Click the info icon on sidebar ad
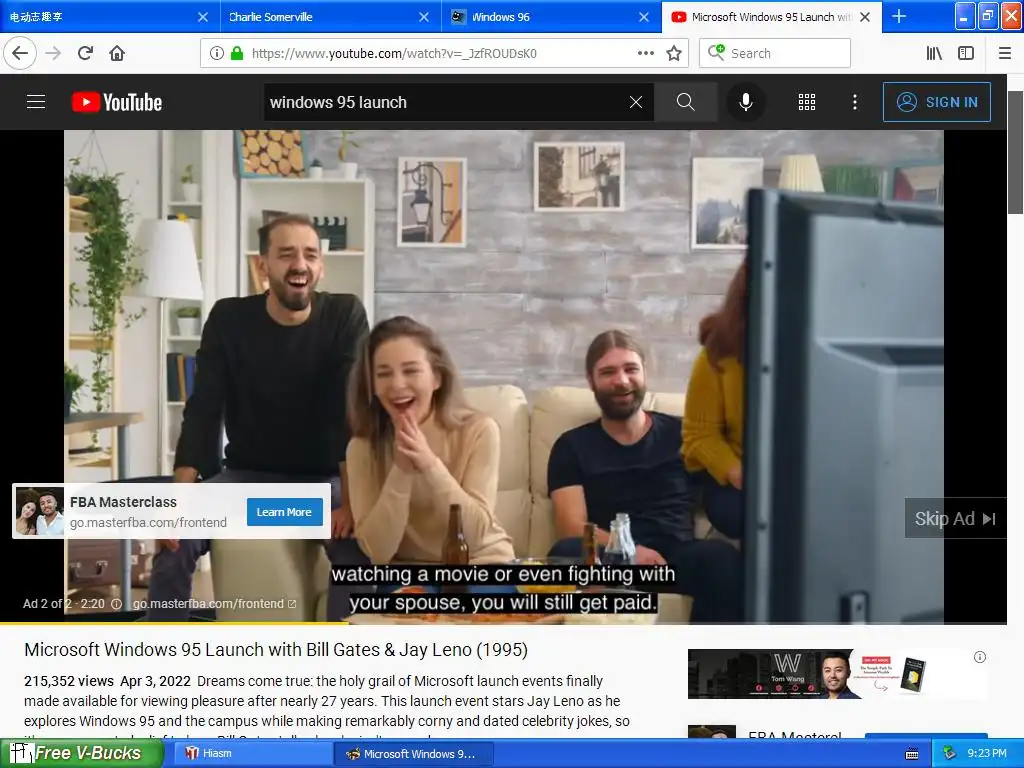This screenshot has width=1024, height=768. 980,657
